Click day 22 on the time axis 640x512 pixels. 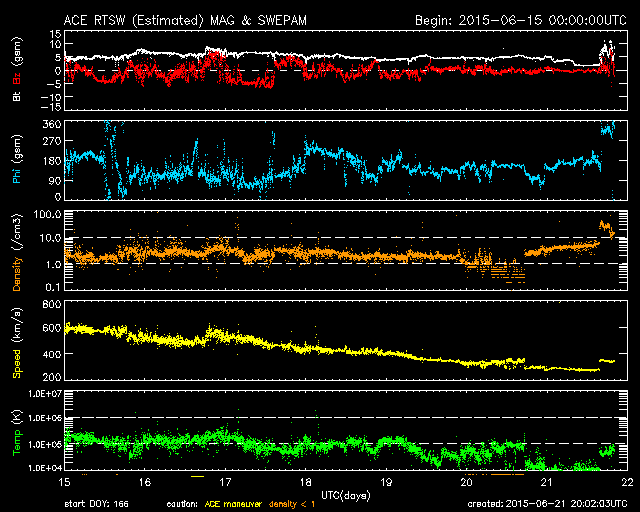(x=626, y=481)
